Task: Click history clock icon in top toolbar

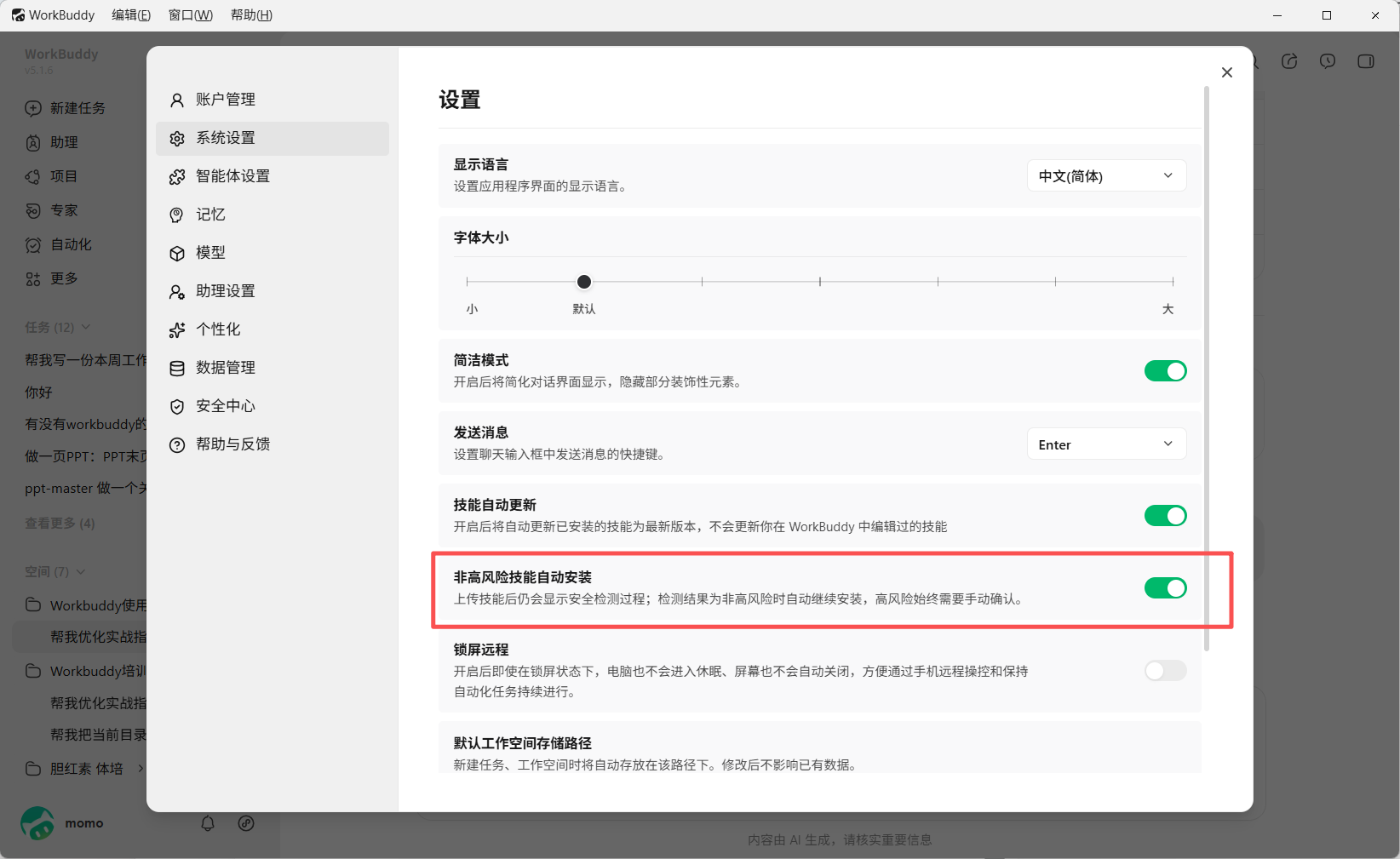Action: tap(1328, 61)
